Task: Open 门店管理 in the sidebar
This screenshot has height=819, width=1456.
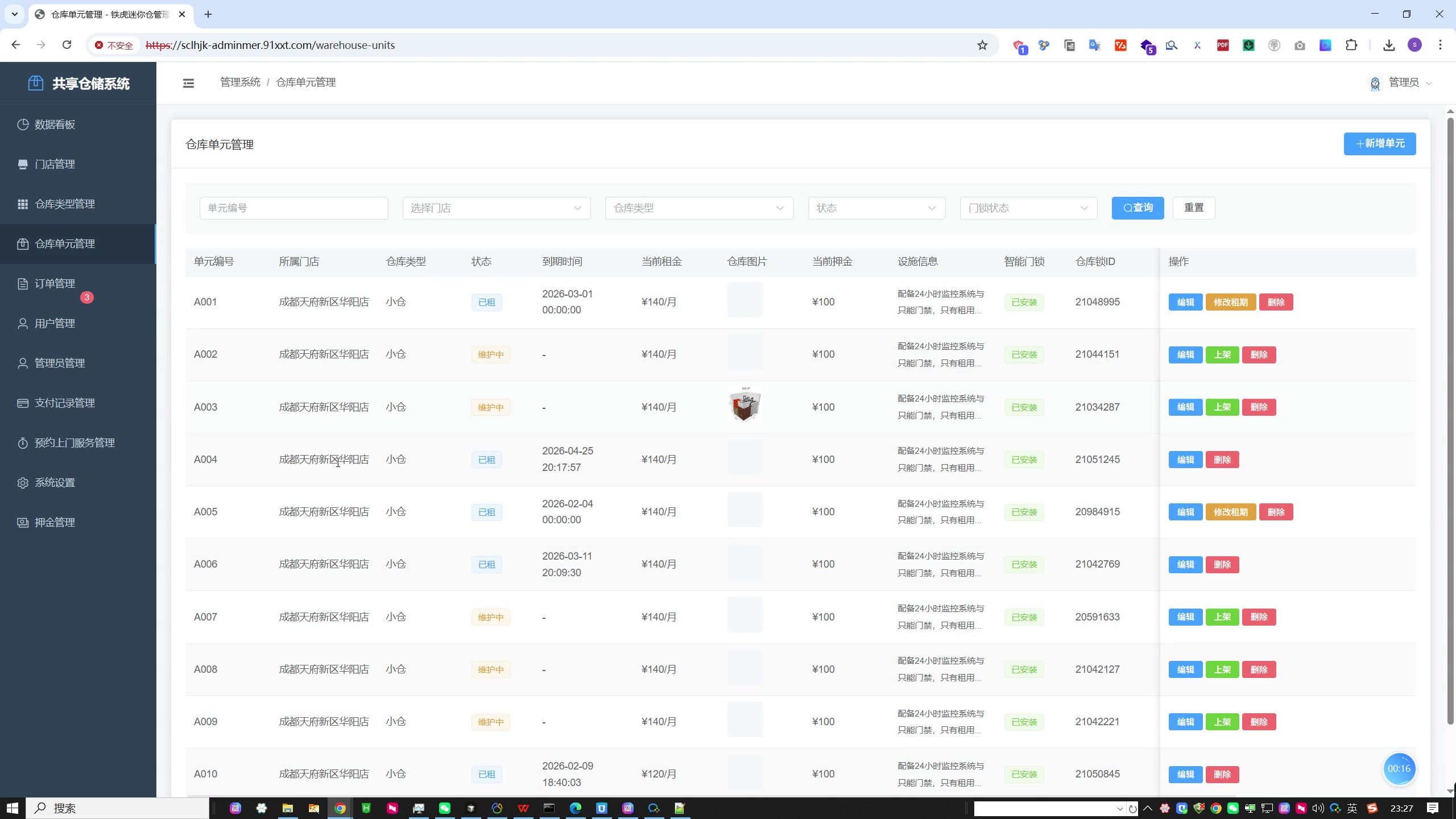Action: tap(55, 164)
